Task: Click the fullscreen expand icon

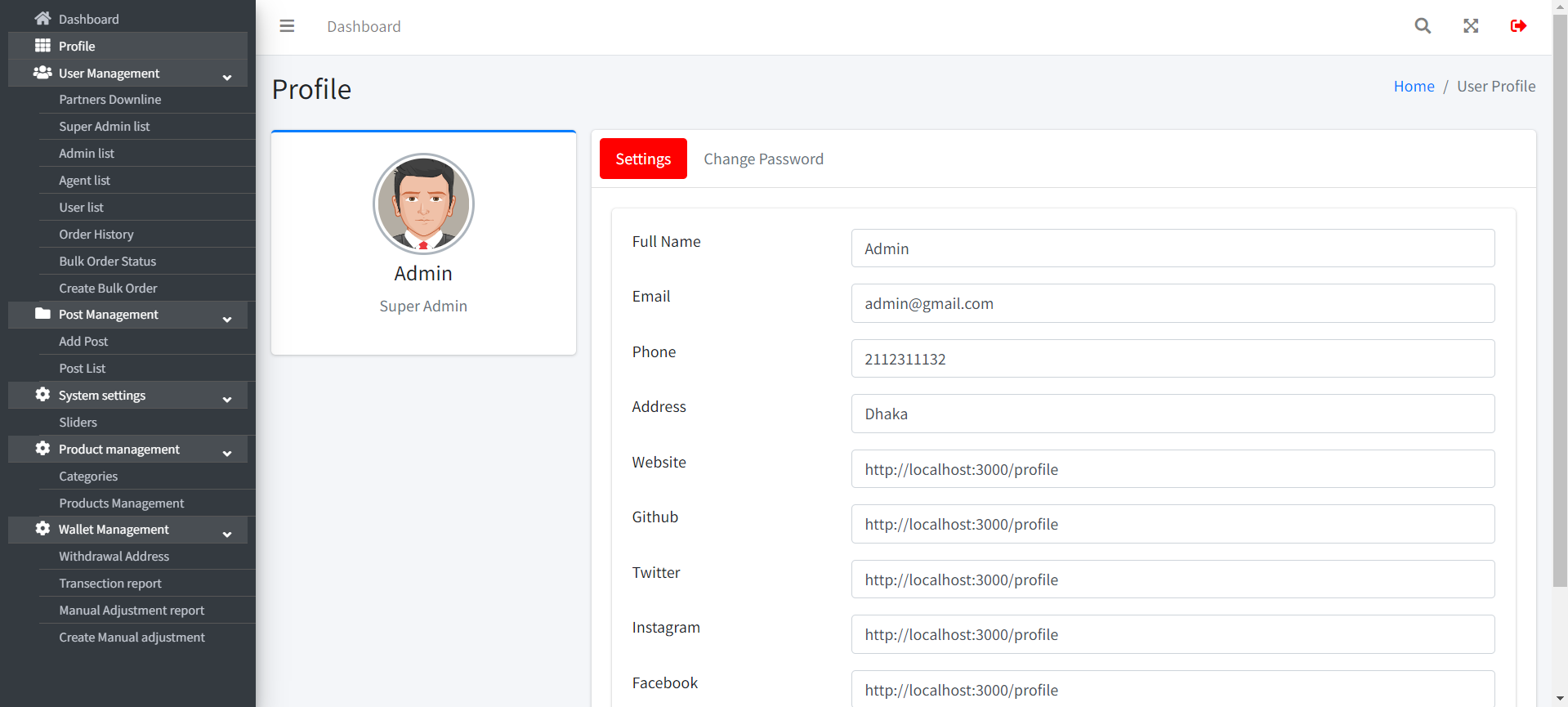Action: pos(1471,26)
